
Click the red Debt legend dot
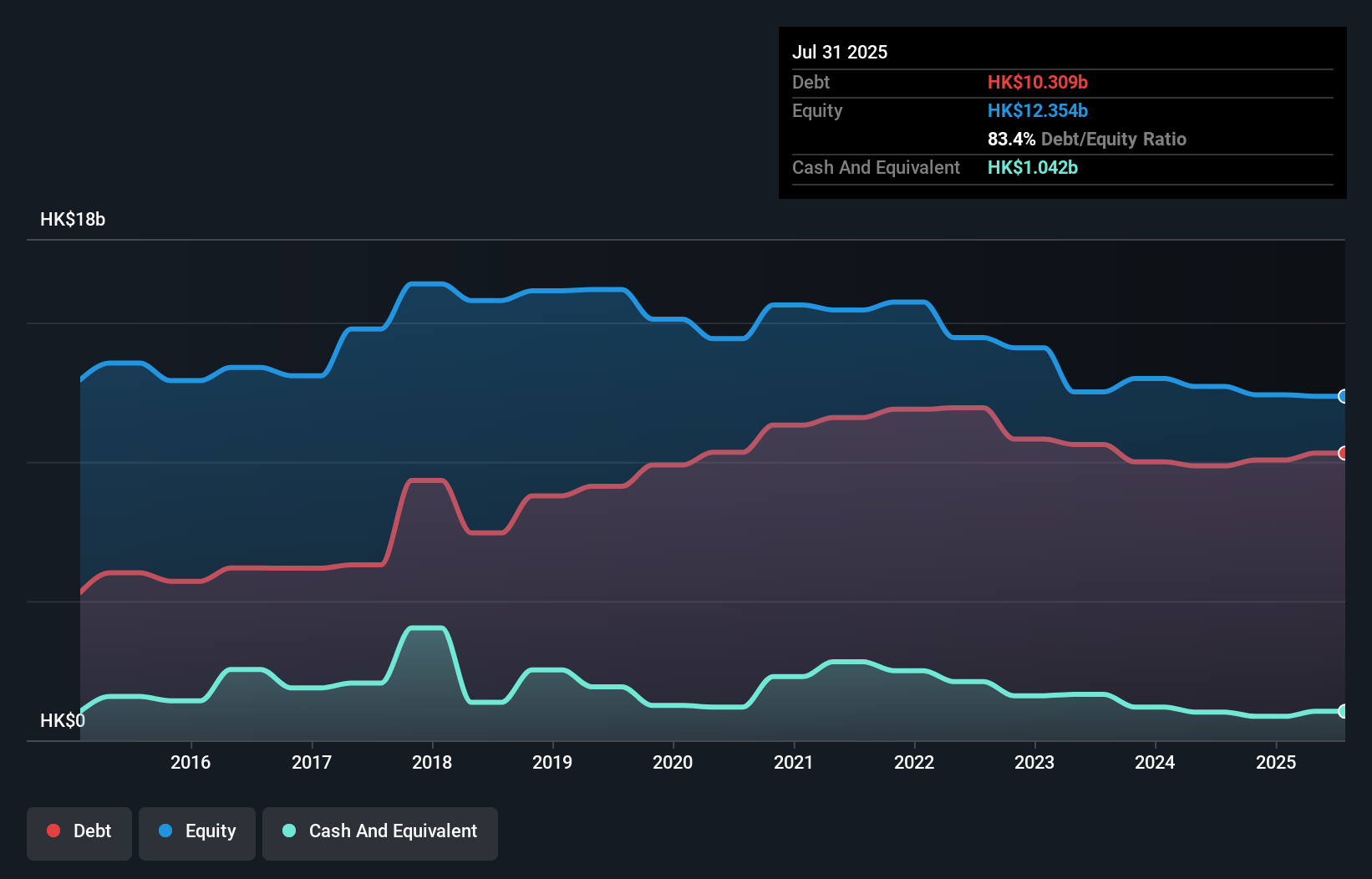pyautogui.click(x=53, y=831)
